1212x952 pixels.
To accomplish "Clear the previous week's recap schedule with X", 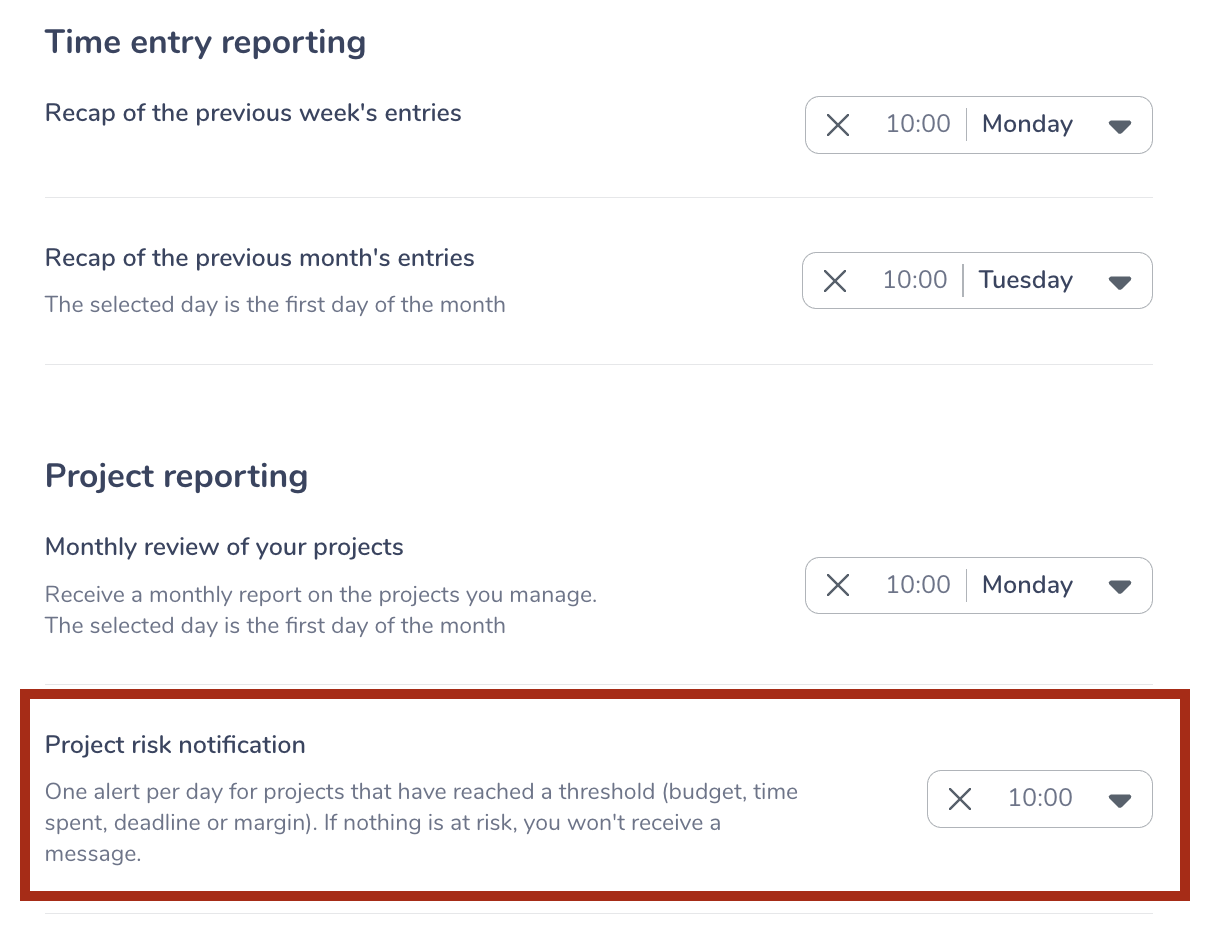I will [838, 125].
